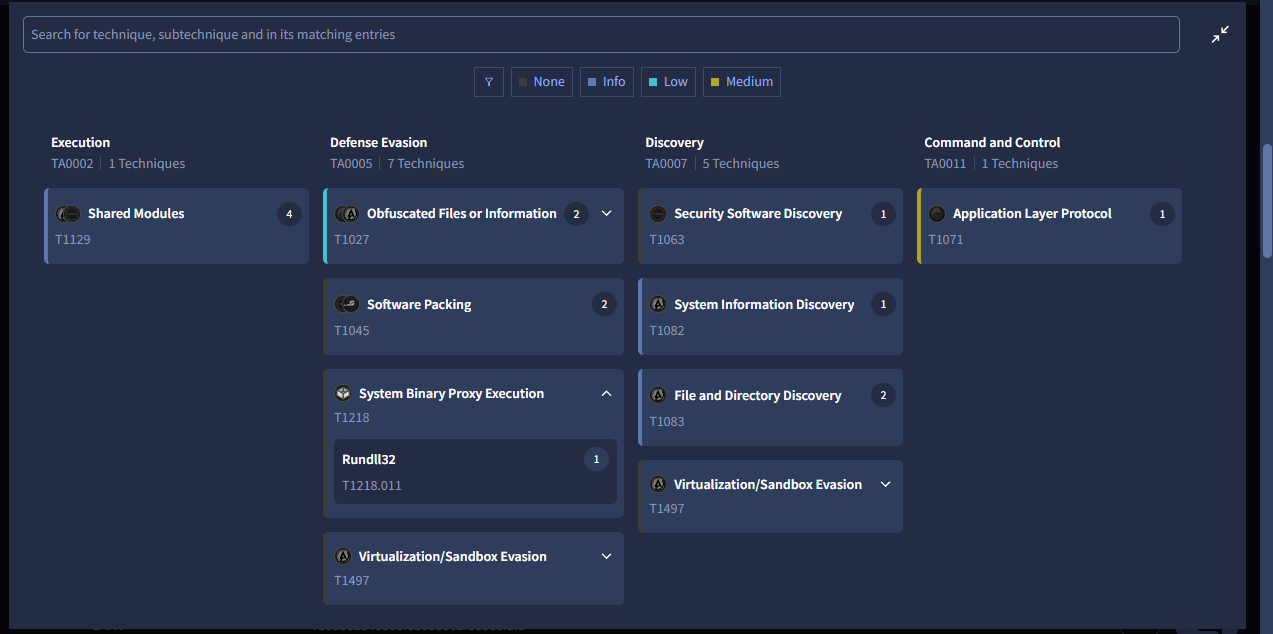The height and width of the screenshot is (634, 1273).
Task: Click the T1027 technique ID
Action: (x=352, y=240)
